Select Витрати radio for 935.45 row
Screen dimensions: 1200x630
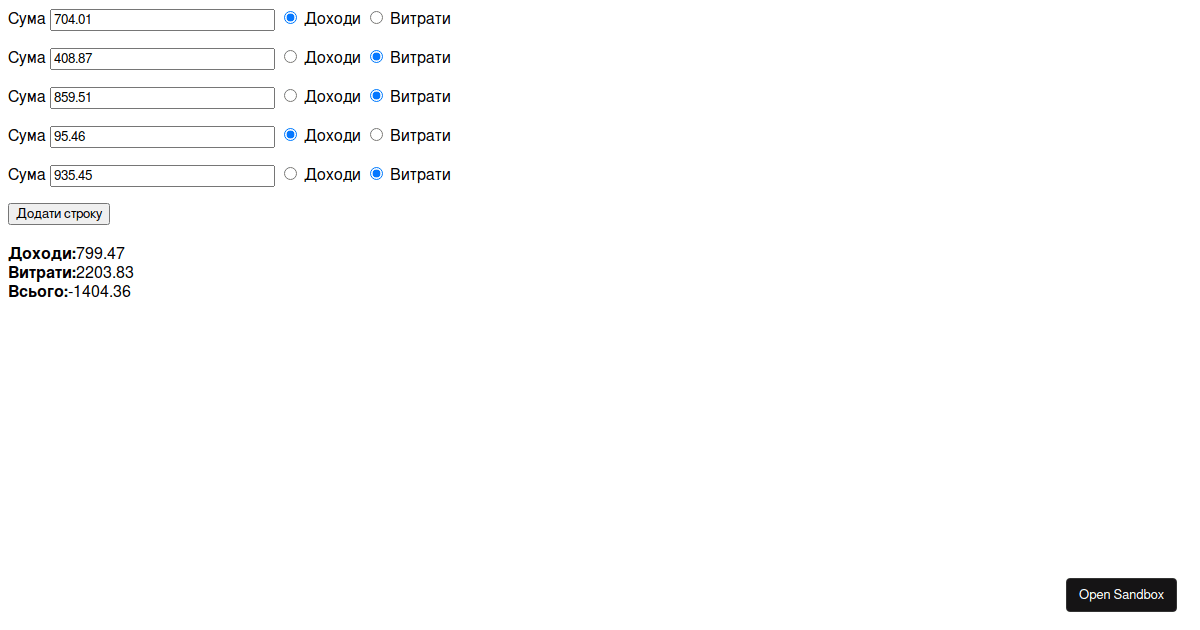tap(377, 174)
